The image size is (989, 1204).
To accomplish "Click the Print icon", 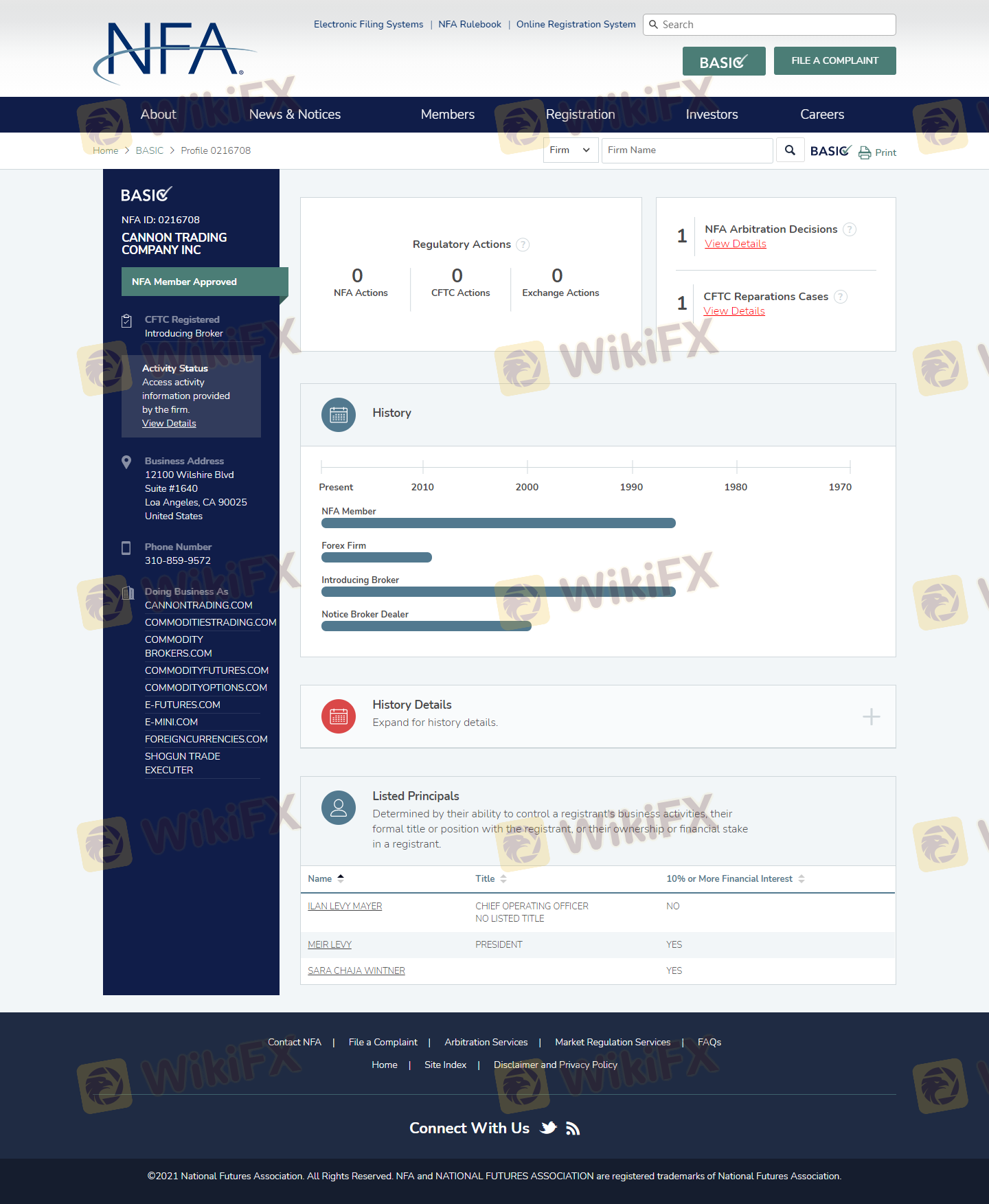I will coord(865,152).
